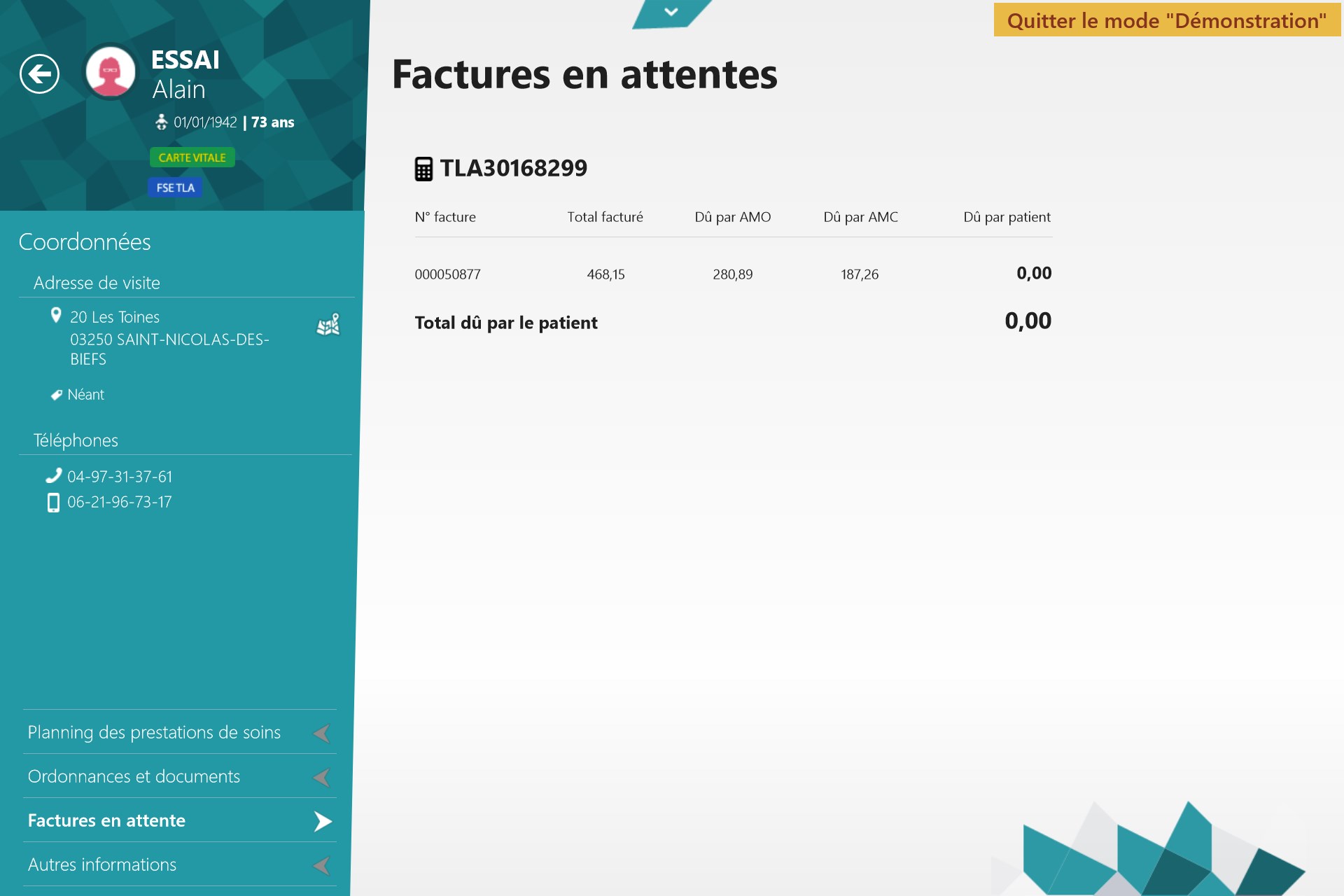Click the Dû par AMO column header
1344x896 pixels.
[733, 217]
